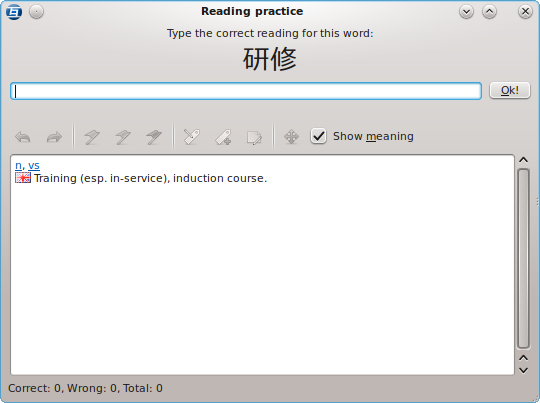Click the four-arrow move icon
This screenshot has width=540, height=403.
click(291, 136)
